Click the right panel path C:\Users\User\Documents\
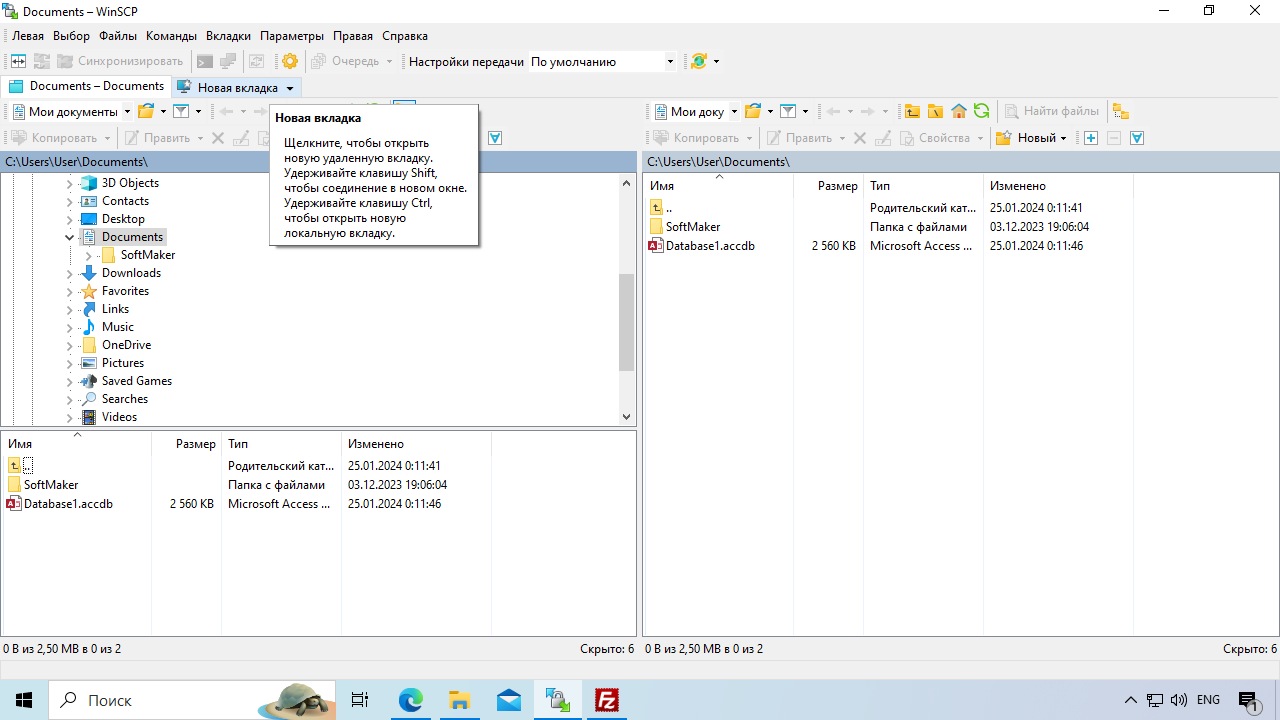1280x720 pixels. point(718,162)
